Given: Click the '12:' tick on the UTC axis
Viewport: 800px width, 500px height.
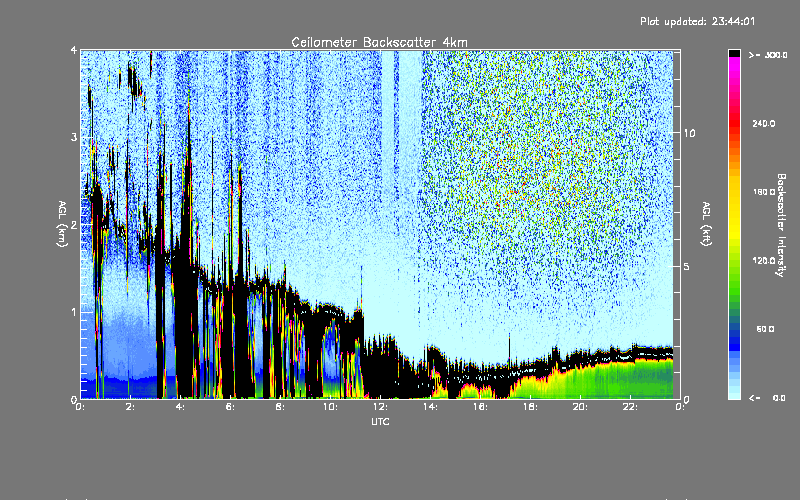Looking at the screenshot, I should click(380, 407).
